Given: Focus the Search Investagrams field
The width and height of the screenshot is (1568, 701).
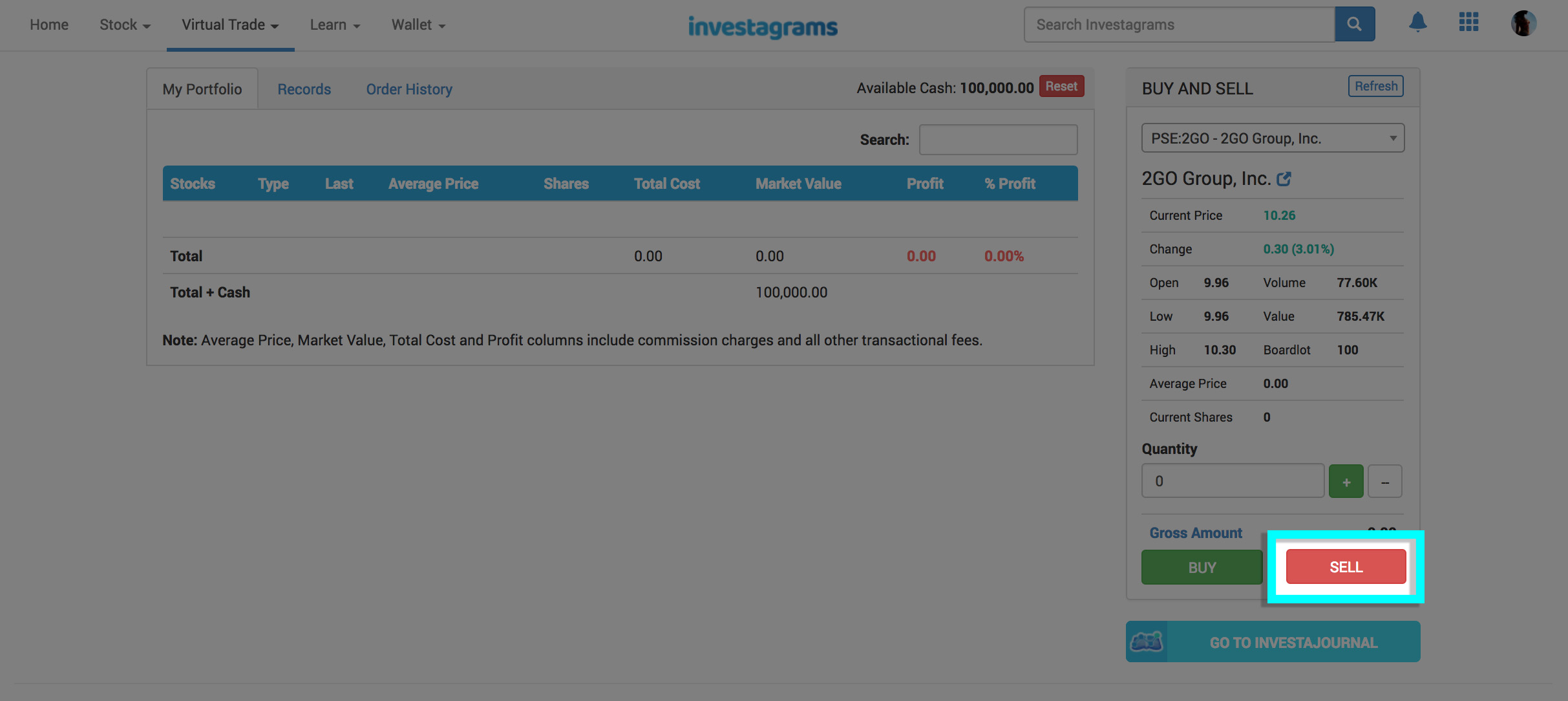Looking at the screenshot, I should click(1180, 25).
